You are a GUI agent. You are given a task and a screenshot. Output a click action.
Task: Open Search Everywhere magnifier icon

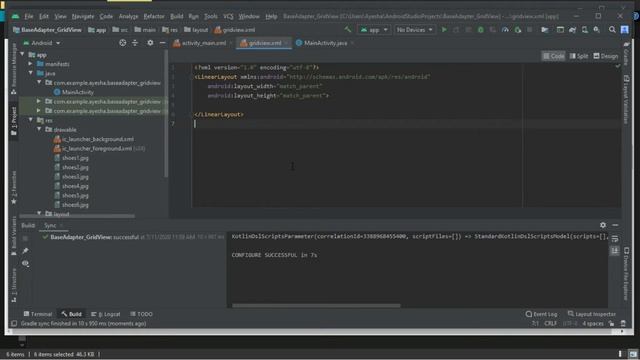tap(612, 30)
